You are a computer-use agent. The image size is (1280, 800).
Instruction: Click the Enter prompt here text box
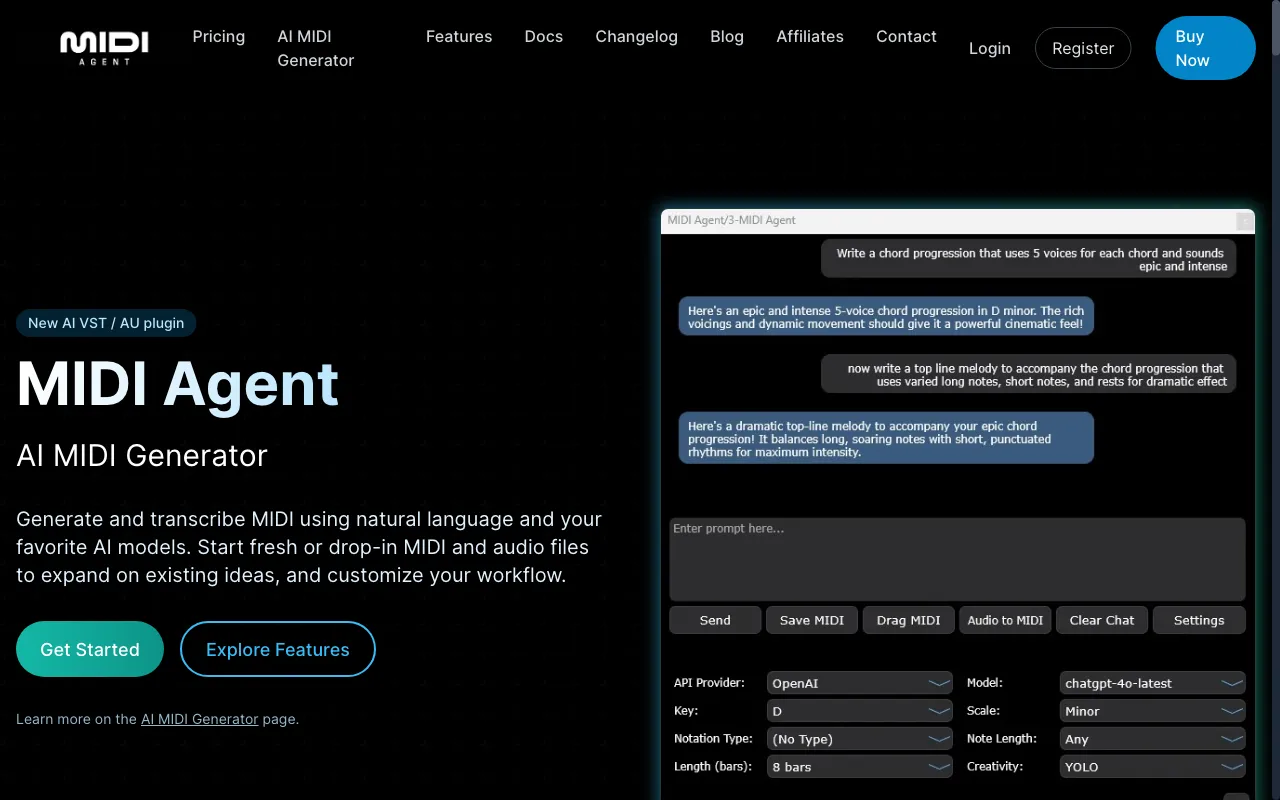(x=957, y=559)
